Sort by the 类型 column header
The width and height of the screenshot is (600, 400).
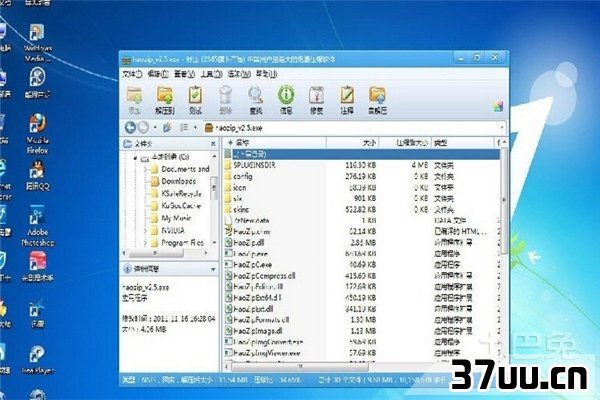pyautogui.click(x=463, y=143)
